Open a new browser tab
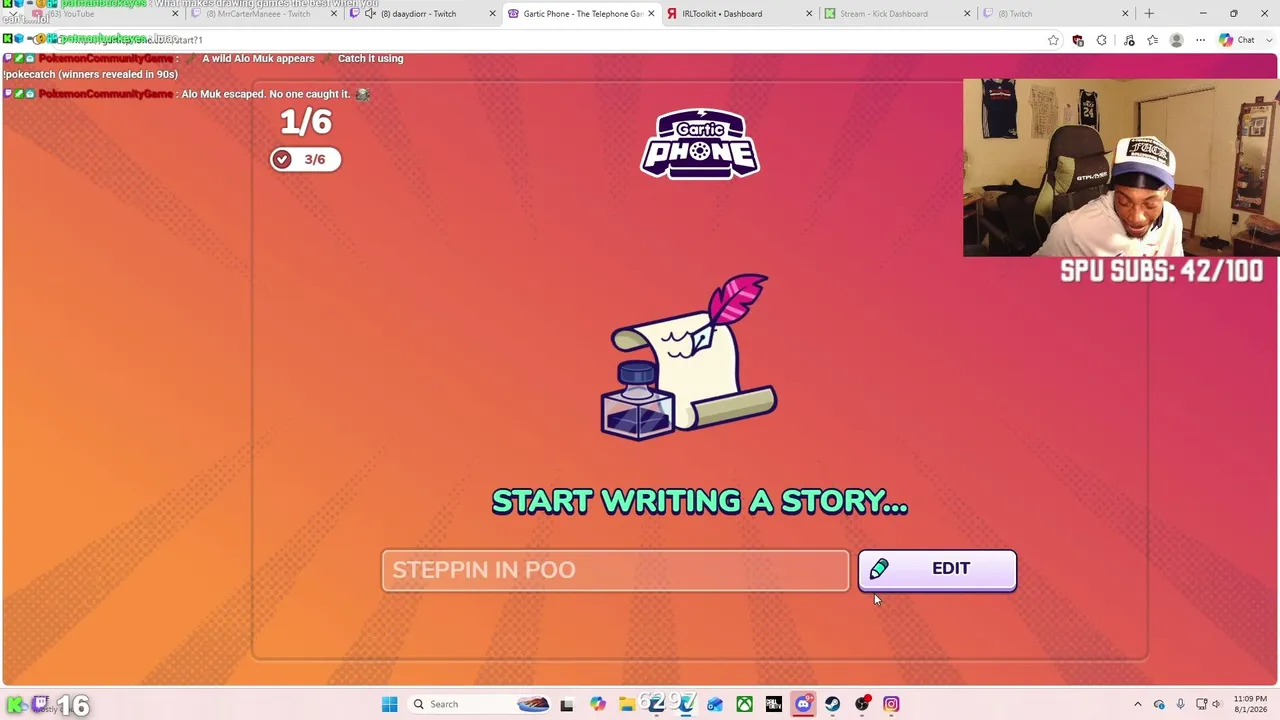Screen dimensions: 1280x720 point(1149,14)
